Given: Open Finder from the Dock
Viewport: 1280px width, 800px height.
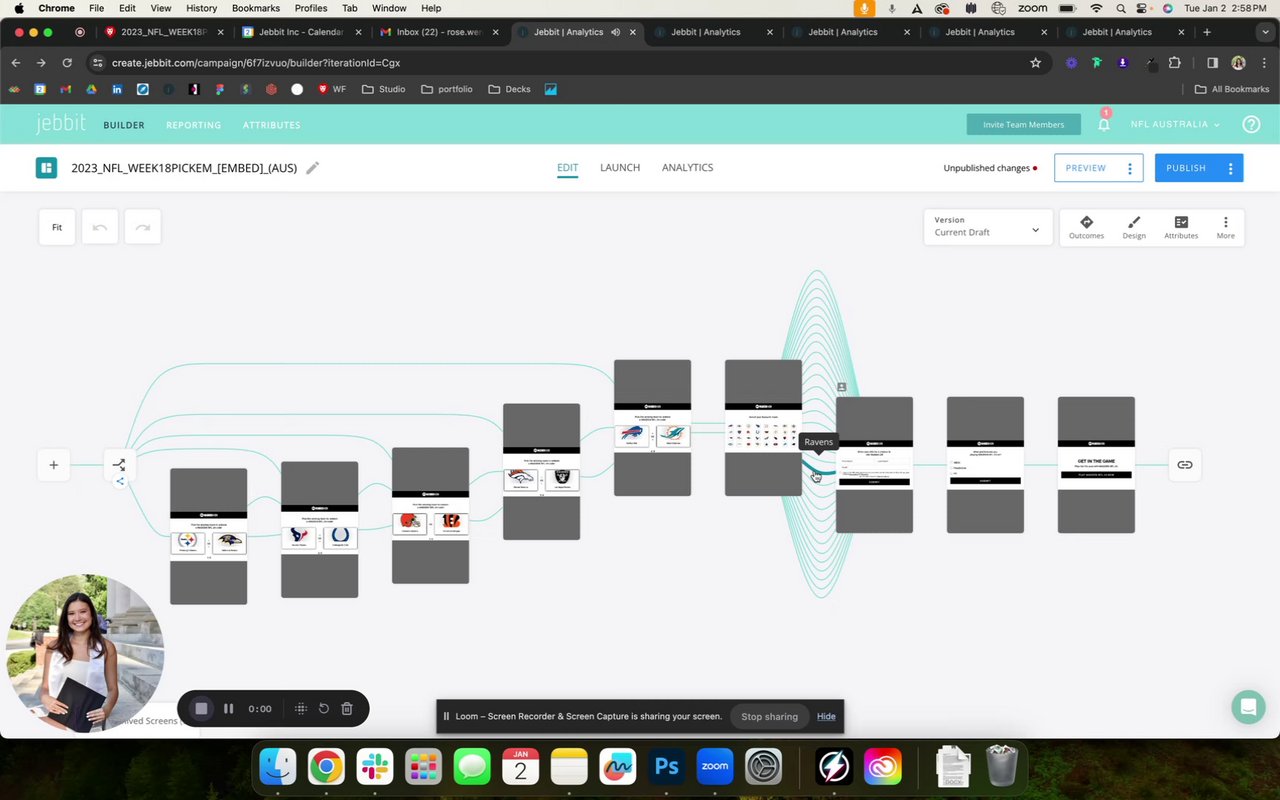Looking at the screenshot, I should click(277, 767).
